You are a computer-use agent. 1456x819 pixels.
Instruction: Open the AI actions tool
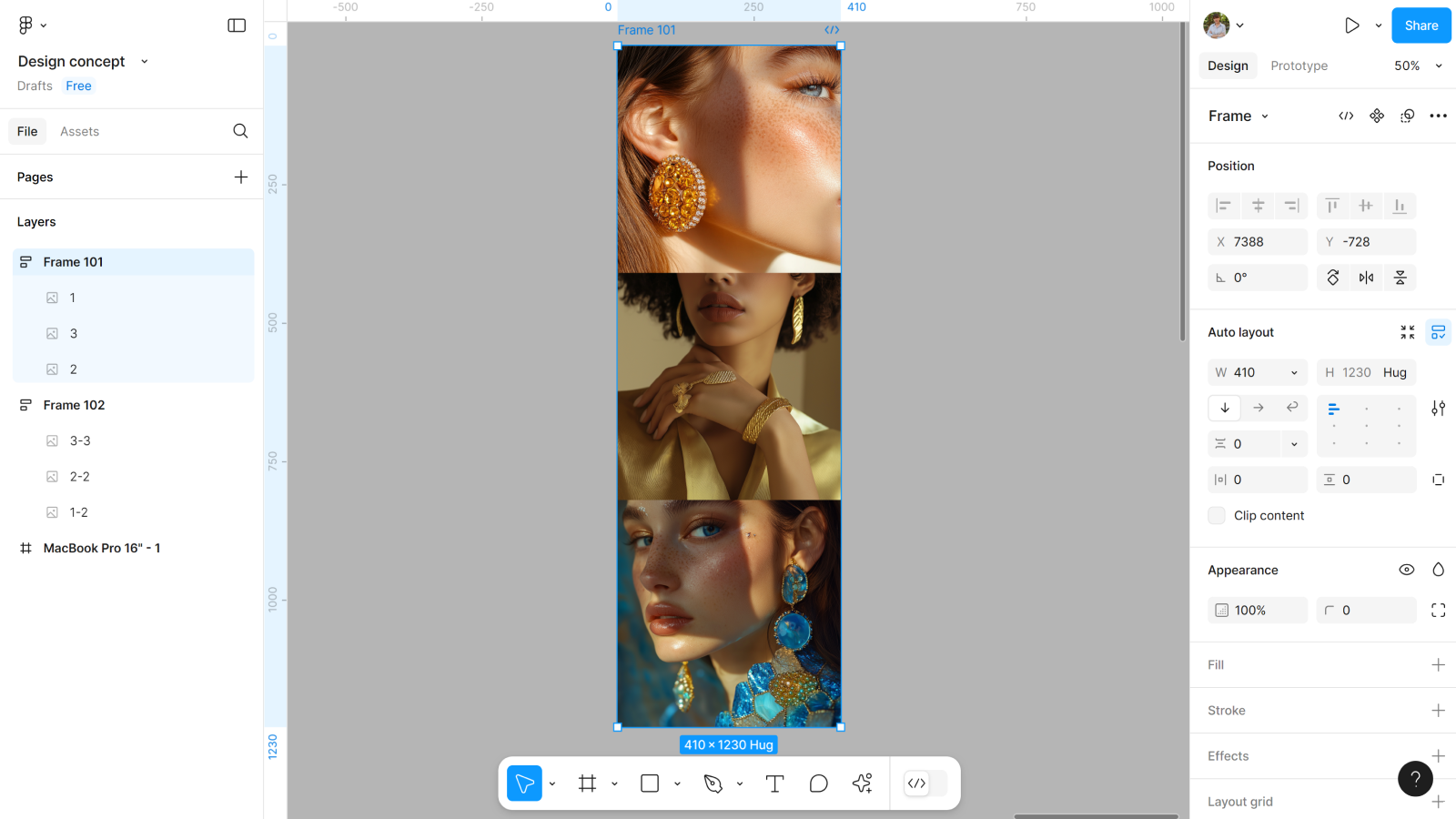[x=862, y=784]
